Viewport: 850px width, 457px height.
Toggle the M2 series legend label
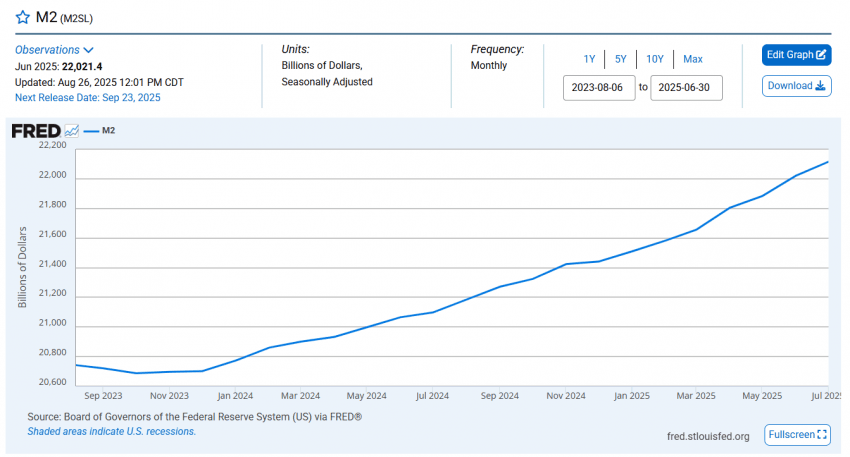click(109, 130)
